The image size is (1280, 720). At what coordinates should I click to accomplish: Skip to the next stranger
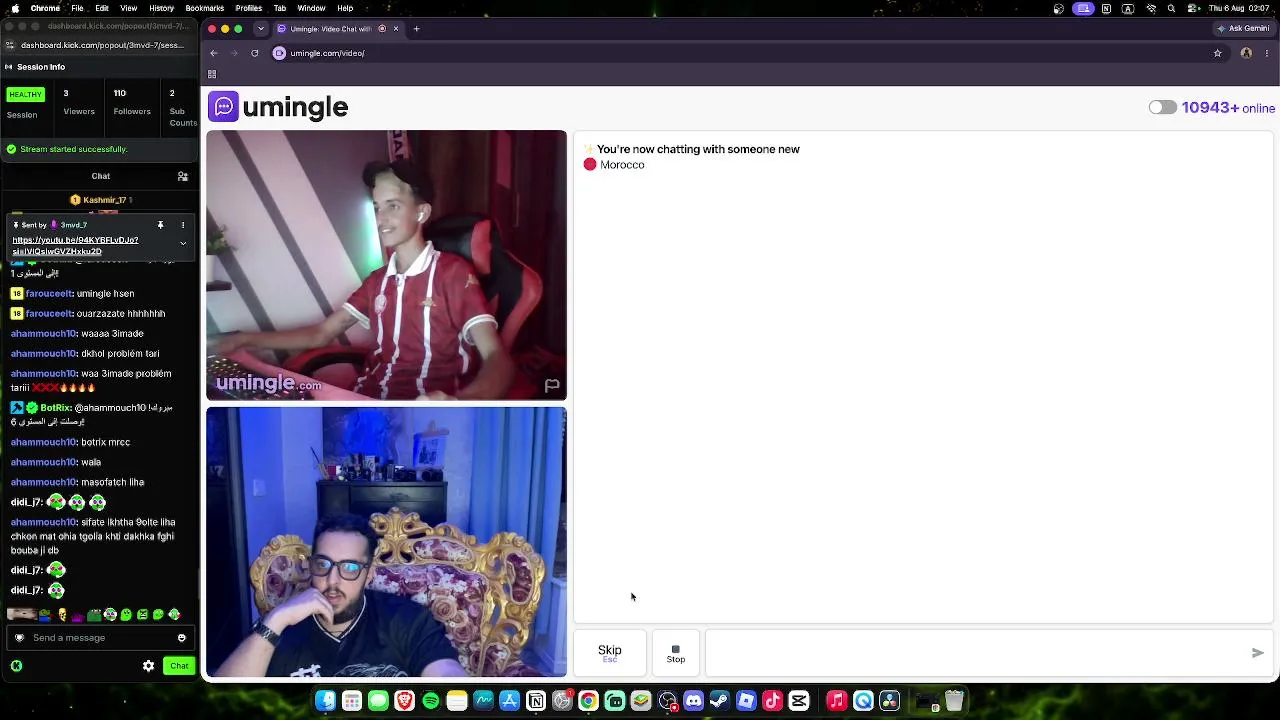[x=610, y=653]
